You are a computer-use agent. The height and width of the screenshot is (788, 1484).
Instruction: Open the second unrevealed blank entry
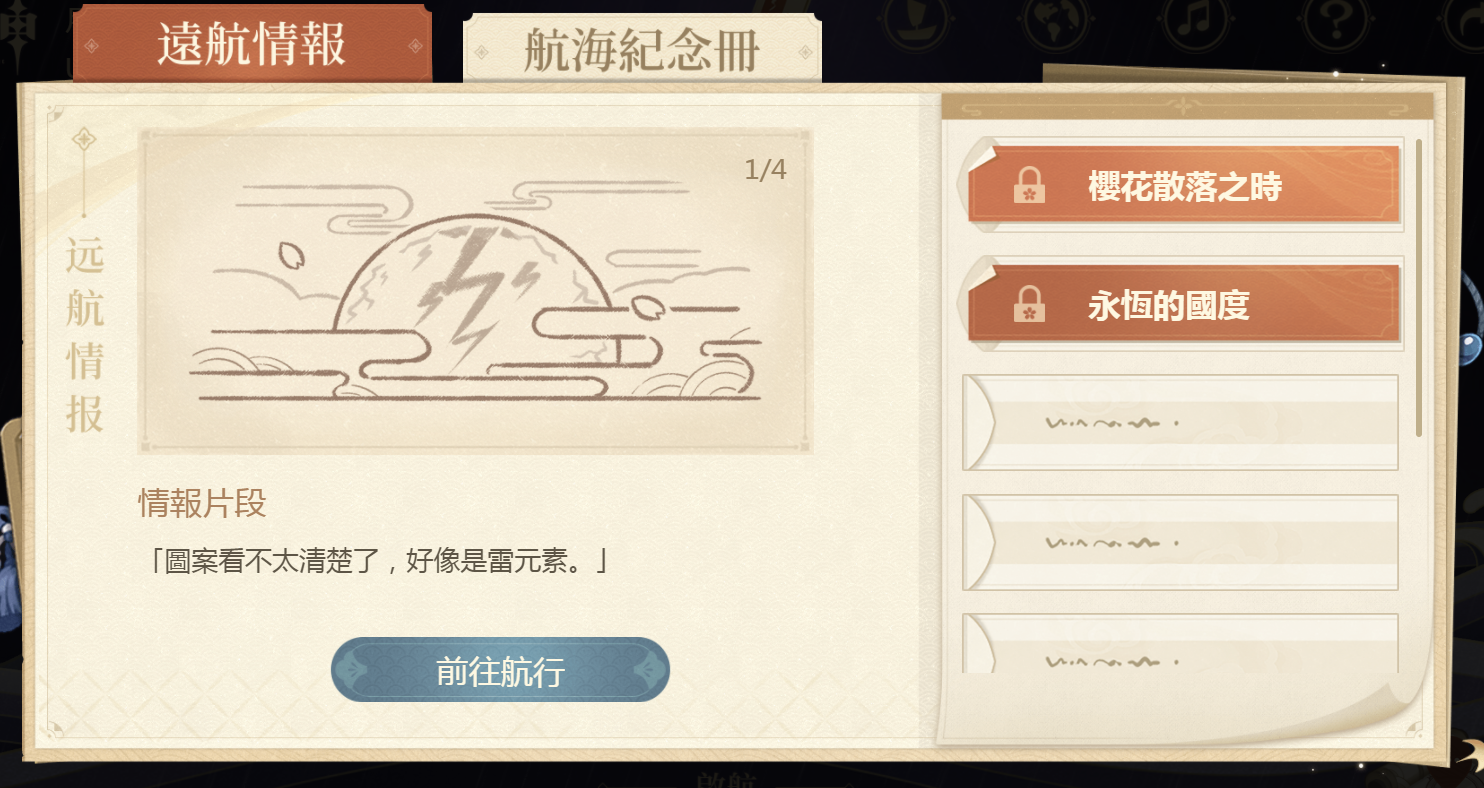pos(1180,542)
